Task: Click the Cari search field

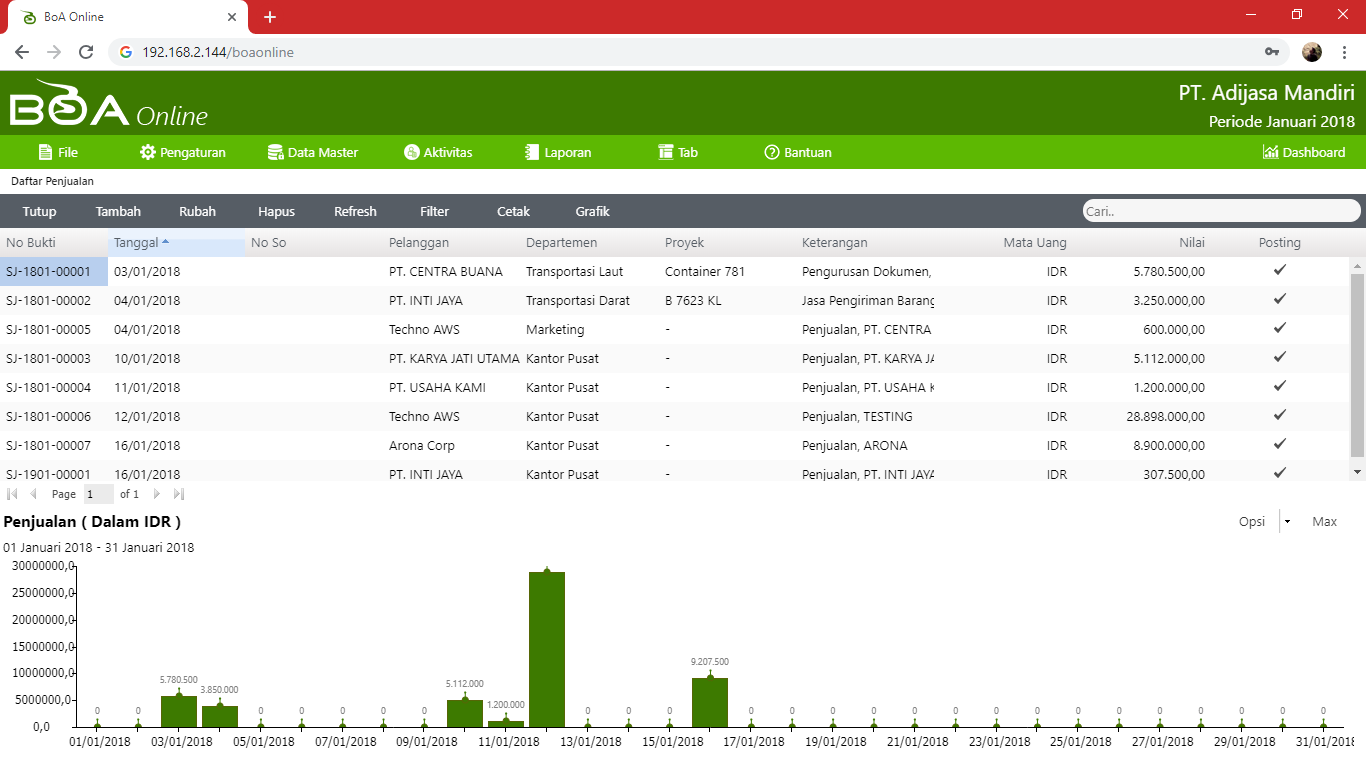Action: click(x=1220, y=211)
